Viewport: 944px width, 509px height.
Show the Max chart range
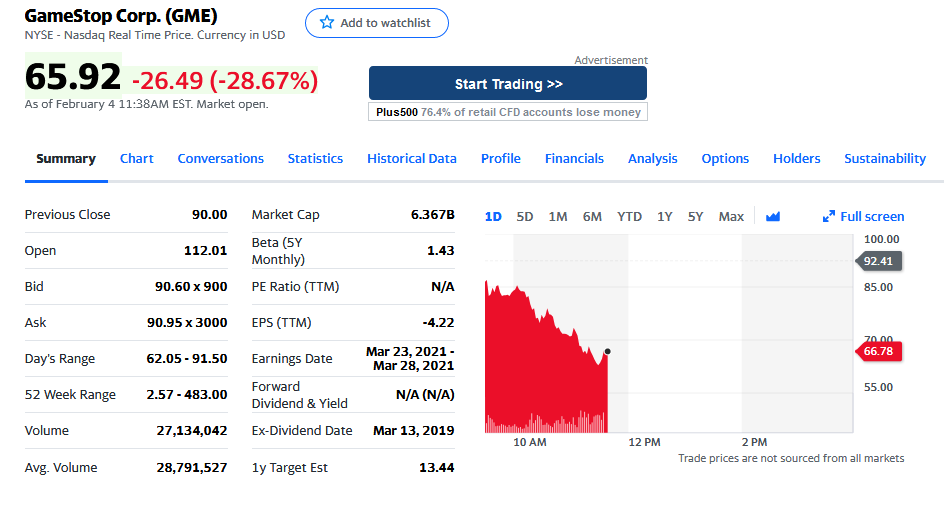pyautogui.click(x=731, y=217)
